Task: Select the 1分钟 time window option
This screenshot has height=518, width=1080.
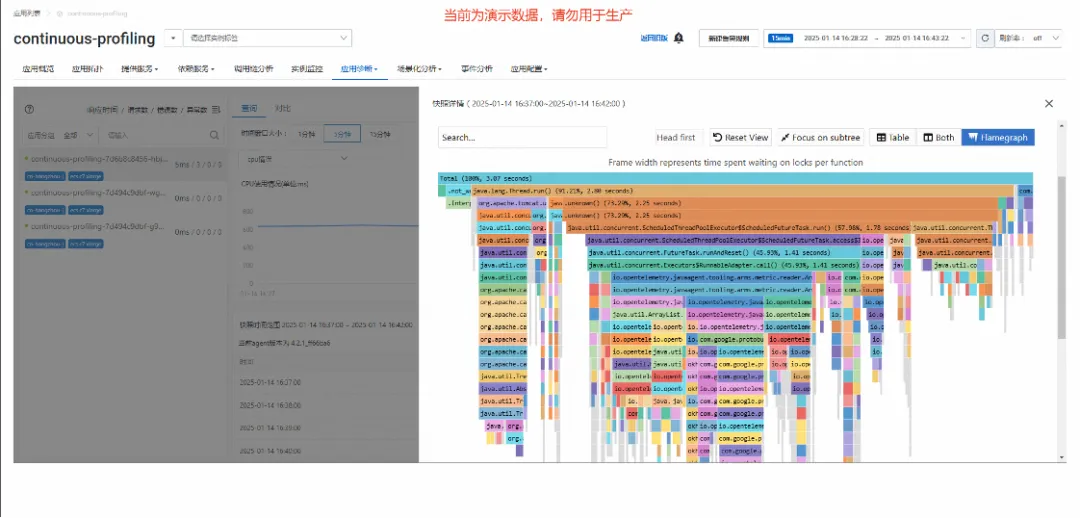Action: coord(306,134)
